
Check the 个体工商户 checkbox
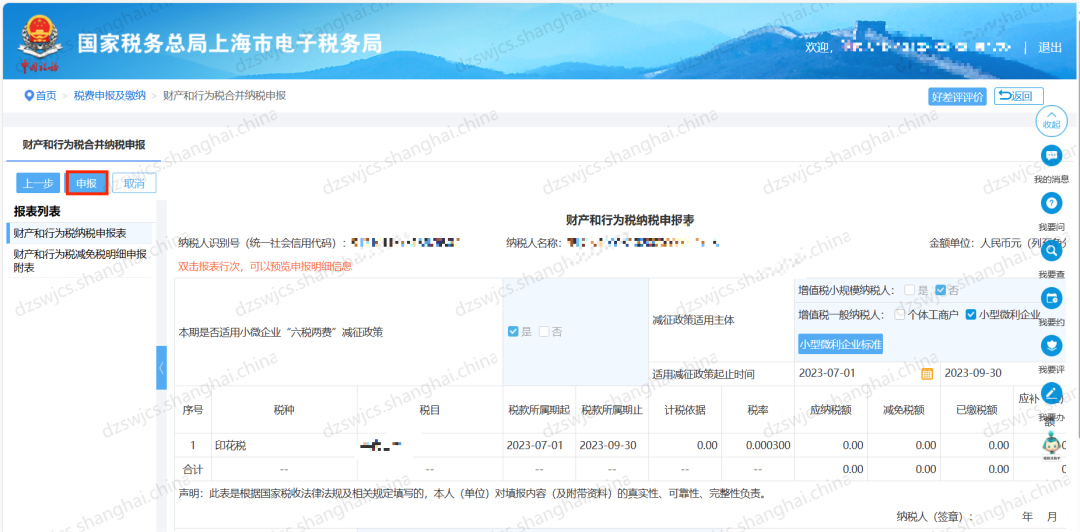900,315
